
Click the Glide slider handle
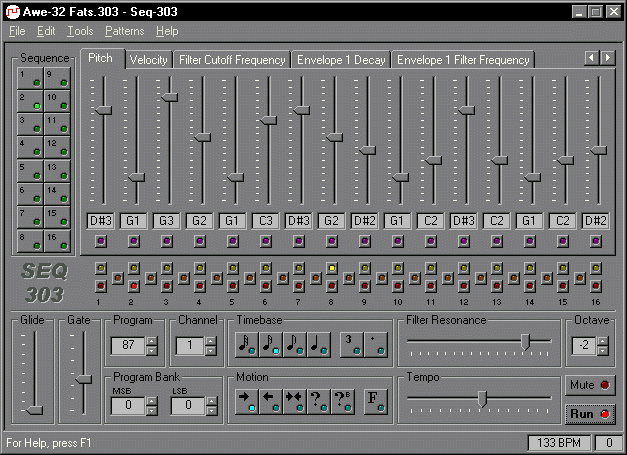pyautogui.click(x=34, y=410)
